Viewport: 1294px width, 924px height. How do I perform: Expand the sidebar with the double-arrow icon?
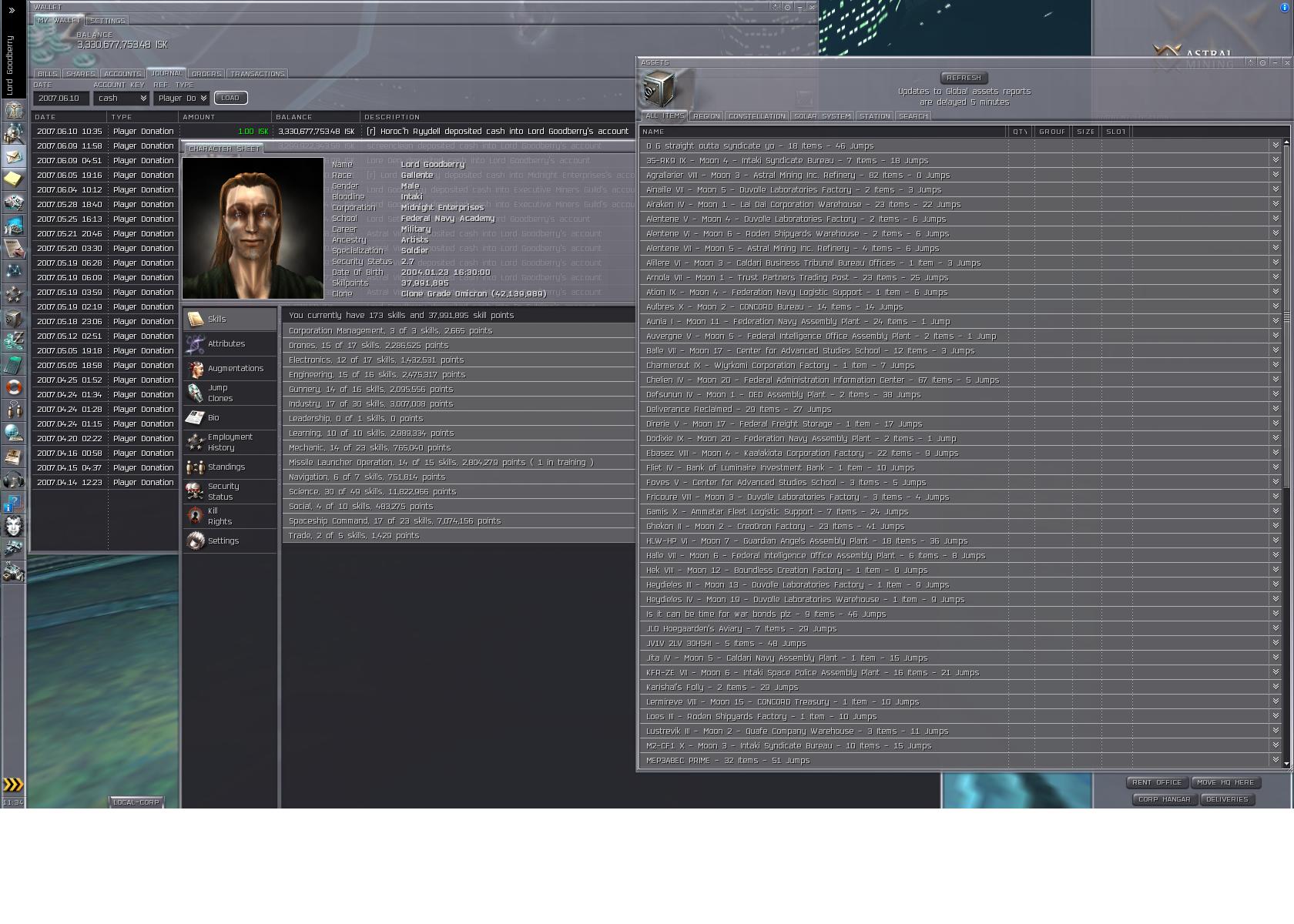[x=12, y=10]
